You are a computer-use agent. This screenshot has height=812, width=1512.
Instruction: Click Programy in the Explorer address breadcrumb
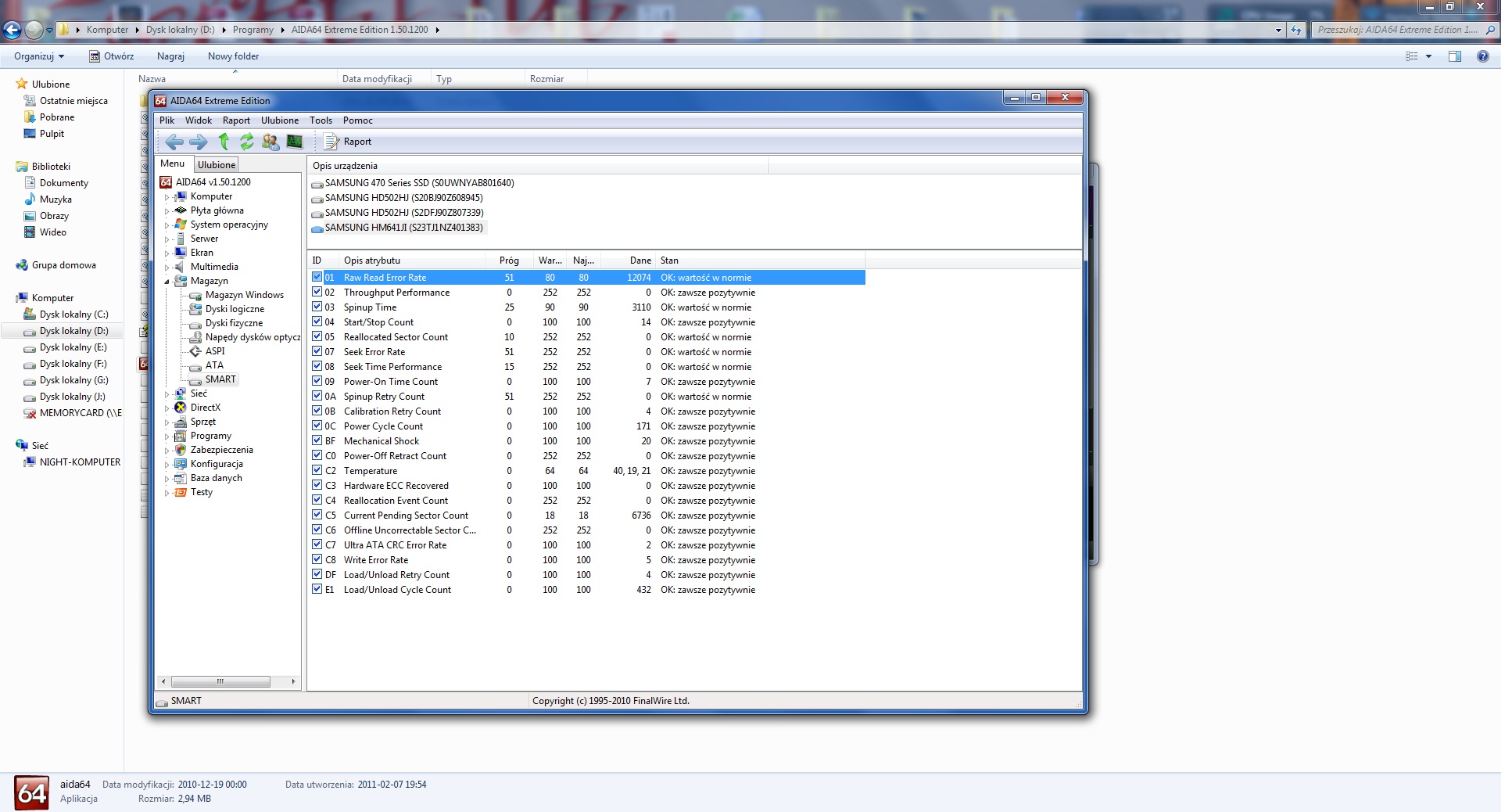tap(253, 30)
